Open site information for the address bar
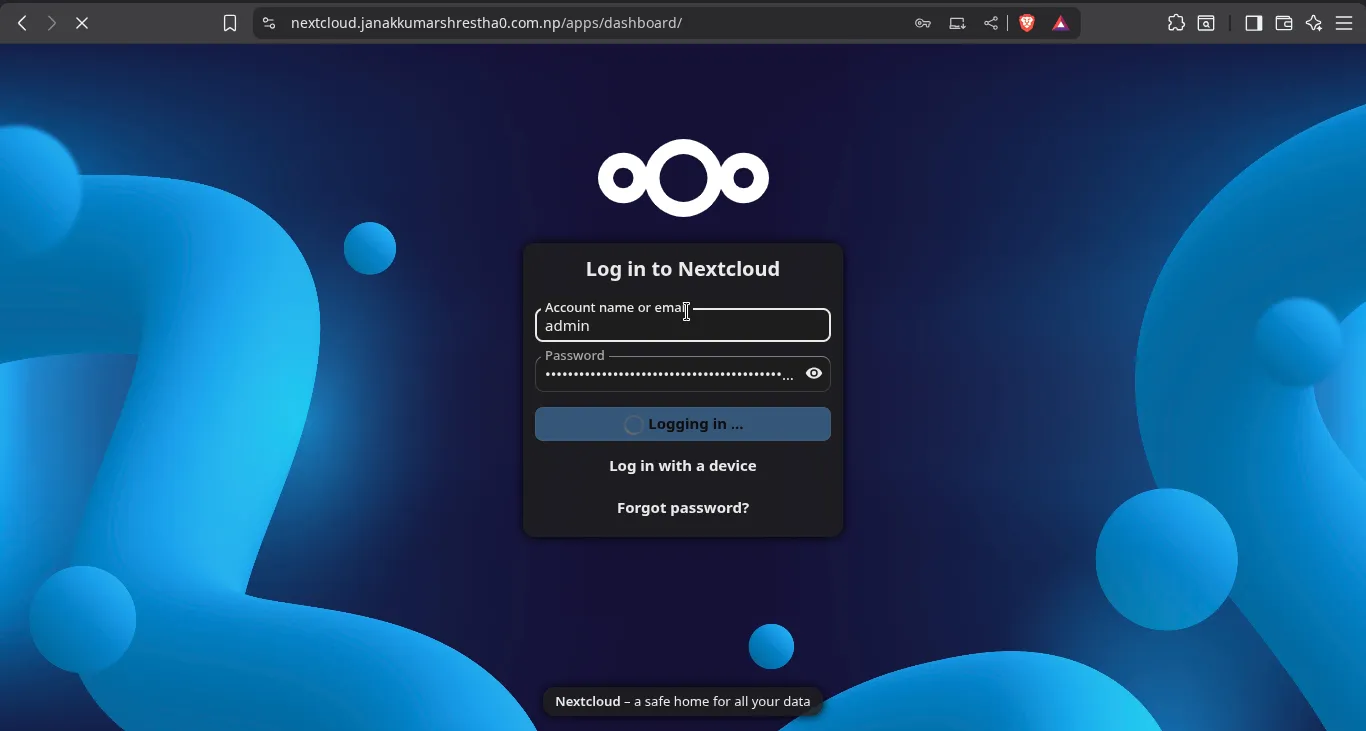1366x731 pixels. (x=269, y=23)
